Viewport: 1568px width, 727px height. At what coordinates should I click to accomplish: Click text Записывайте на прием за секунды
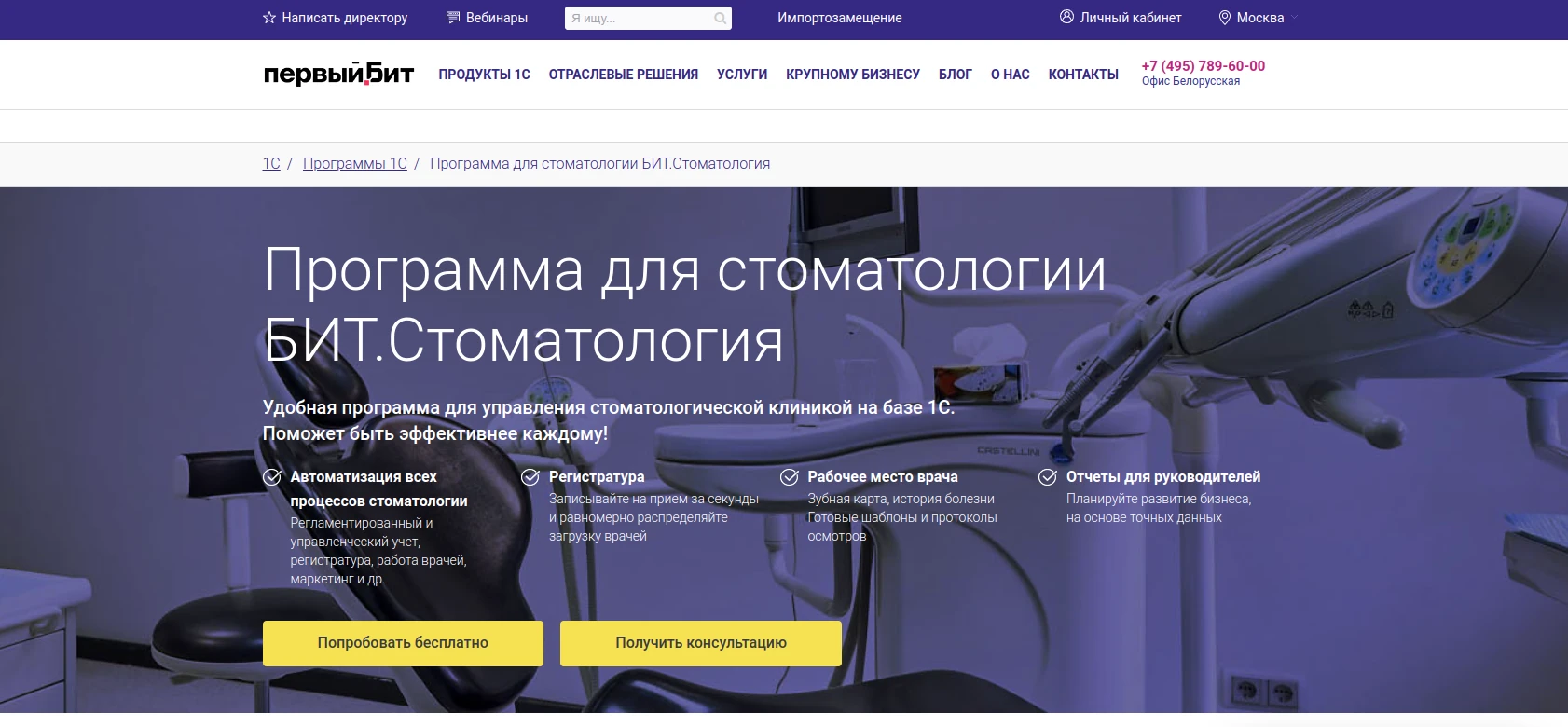[653, 499]
